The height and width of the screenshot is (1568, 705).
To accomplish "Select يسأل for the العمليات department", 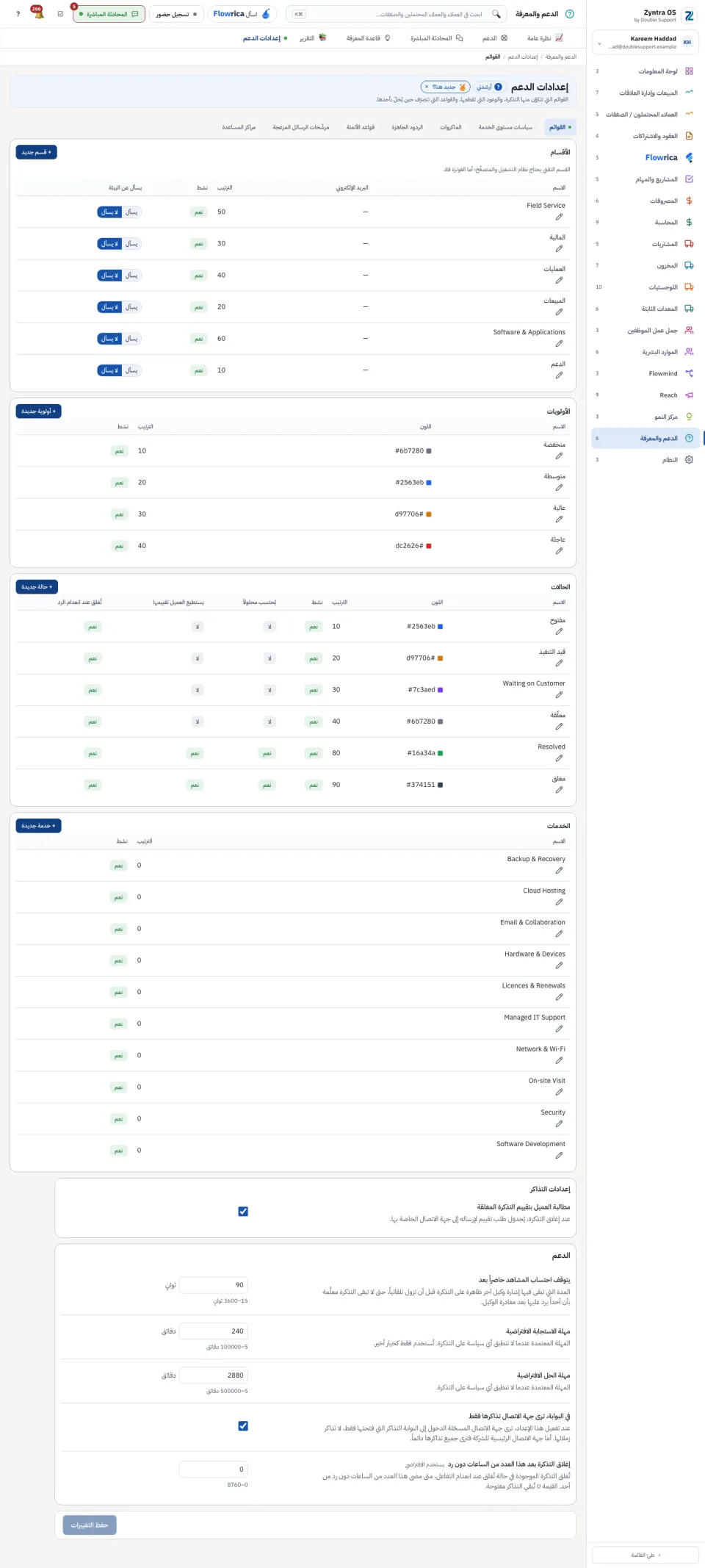I will [x=131, y=275].
